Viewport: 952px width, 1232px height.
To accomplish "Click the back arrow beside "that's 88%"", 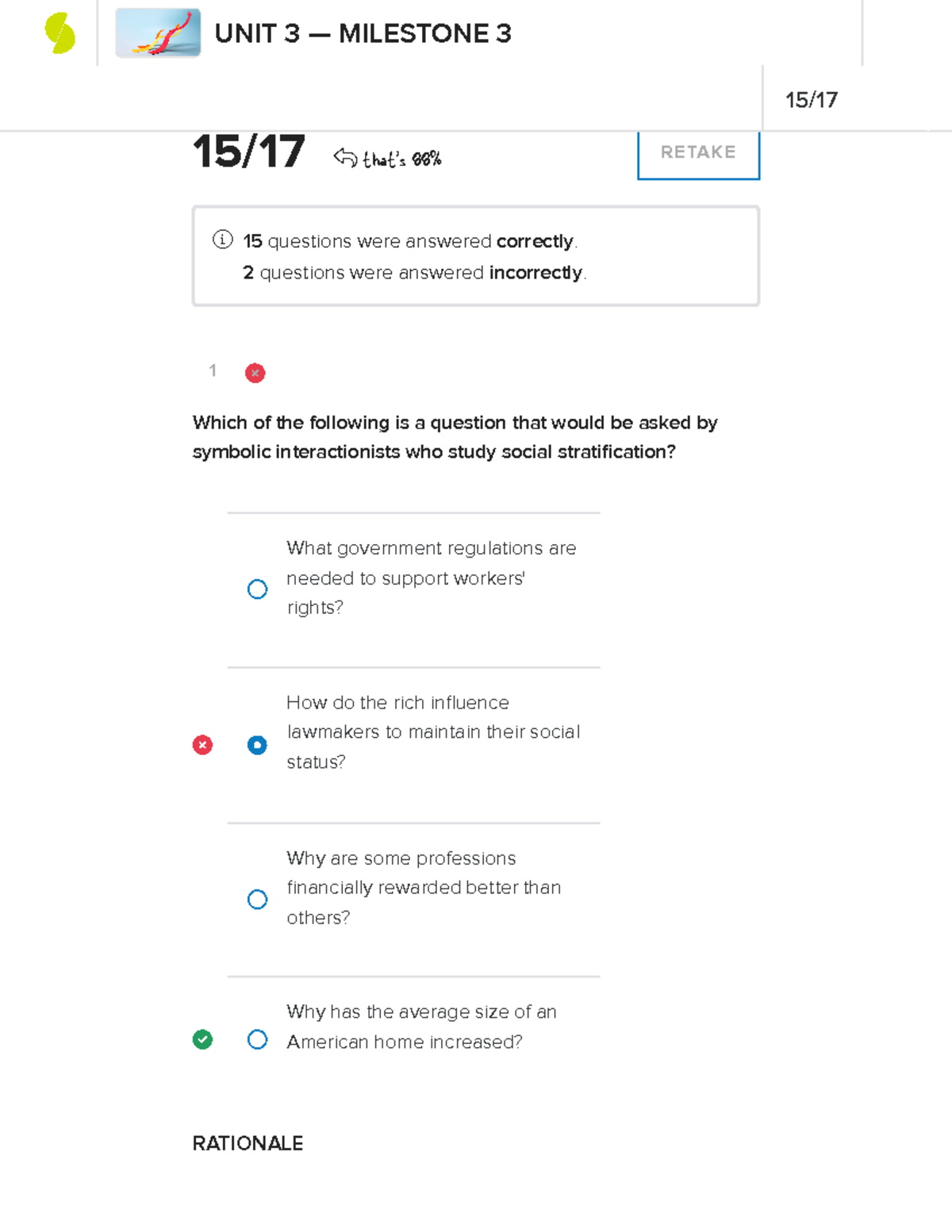I will pyautogui.click(x=345, y=157).
